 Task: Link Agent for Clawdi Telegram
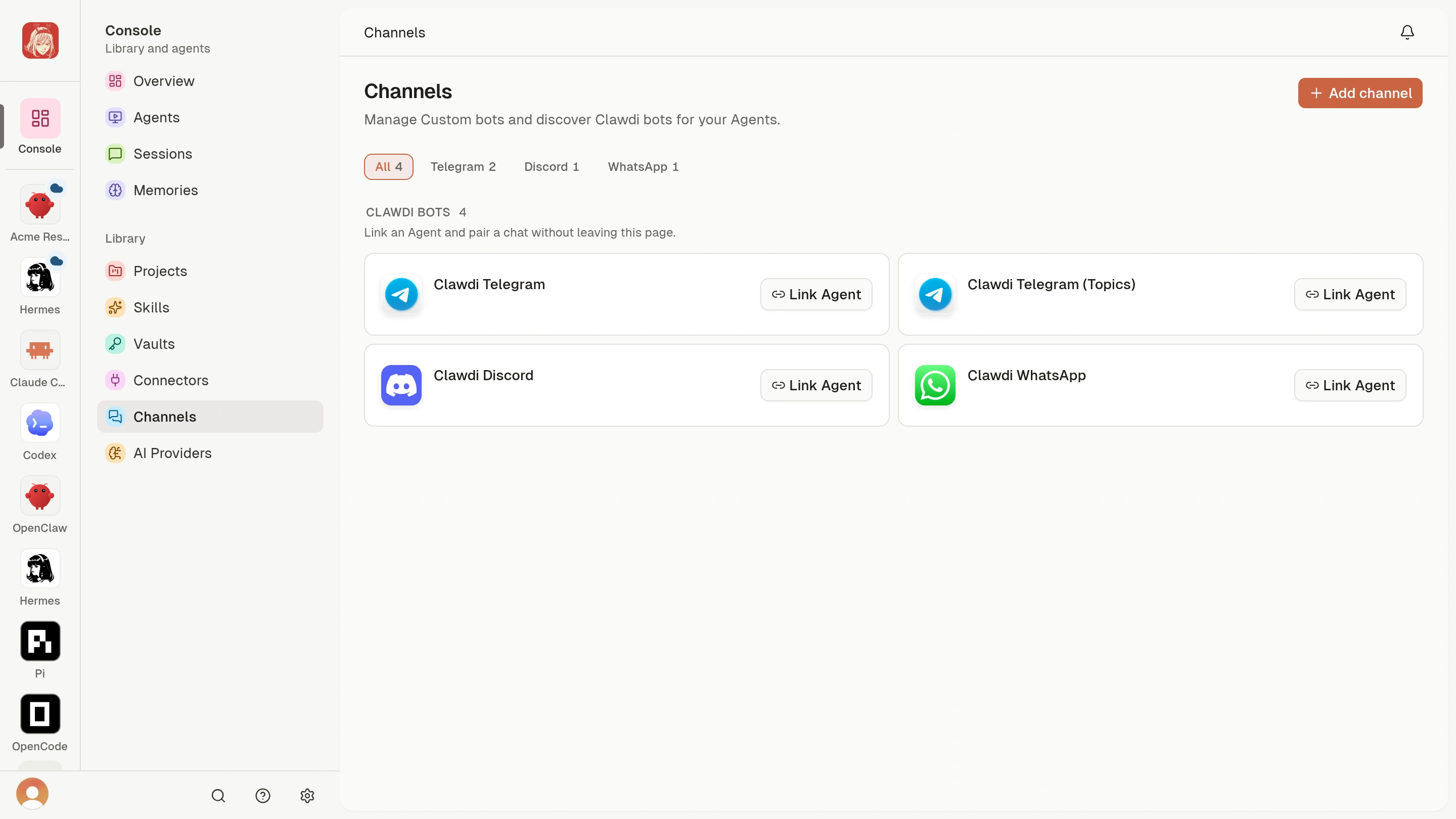click(816, 294)
